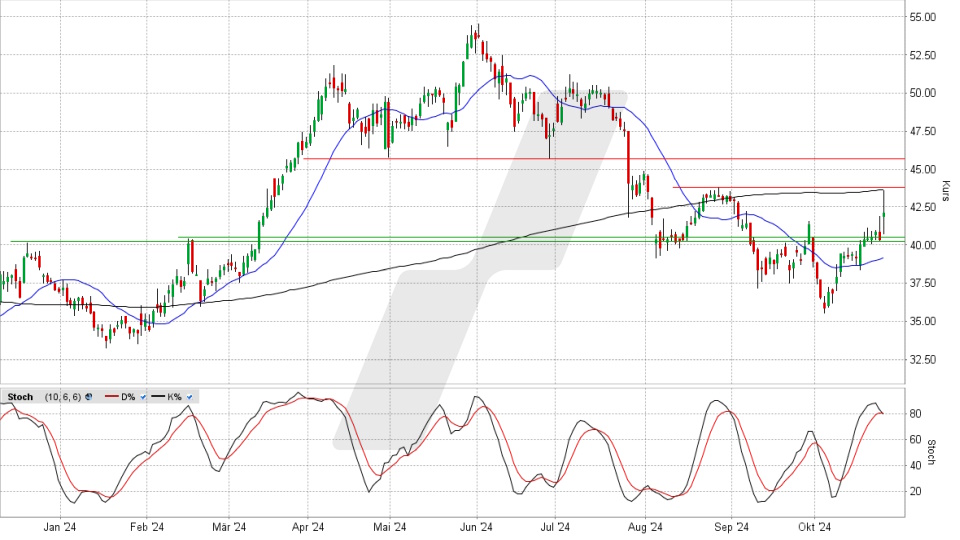Viewport: 960px width, 540px height.
Task: Click the Jan '24 date label
Action: tap(61, 527)
